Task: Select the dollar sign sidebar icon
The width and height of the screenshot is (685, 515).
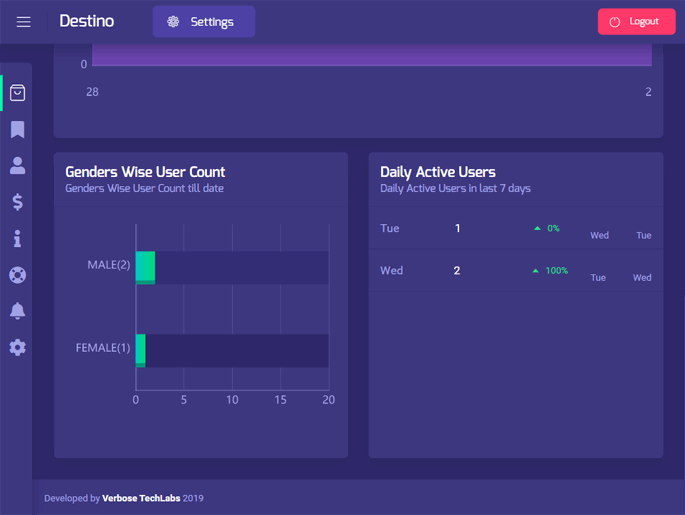Action: coord(17,202)
